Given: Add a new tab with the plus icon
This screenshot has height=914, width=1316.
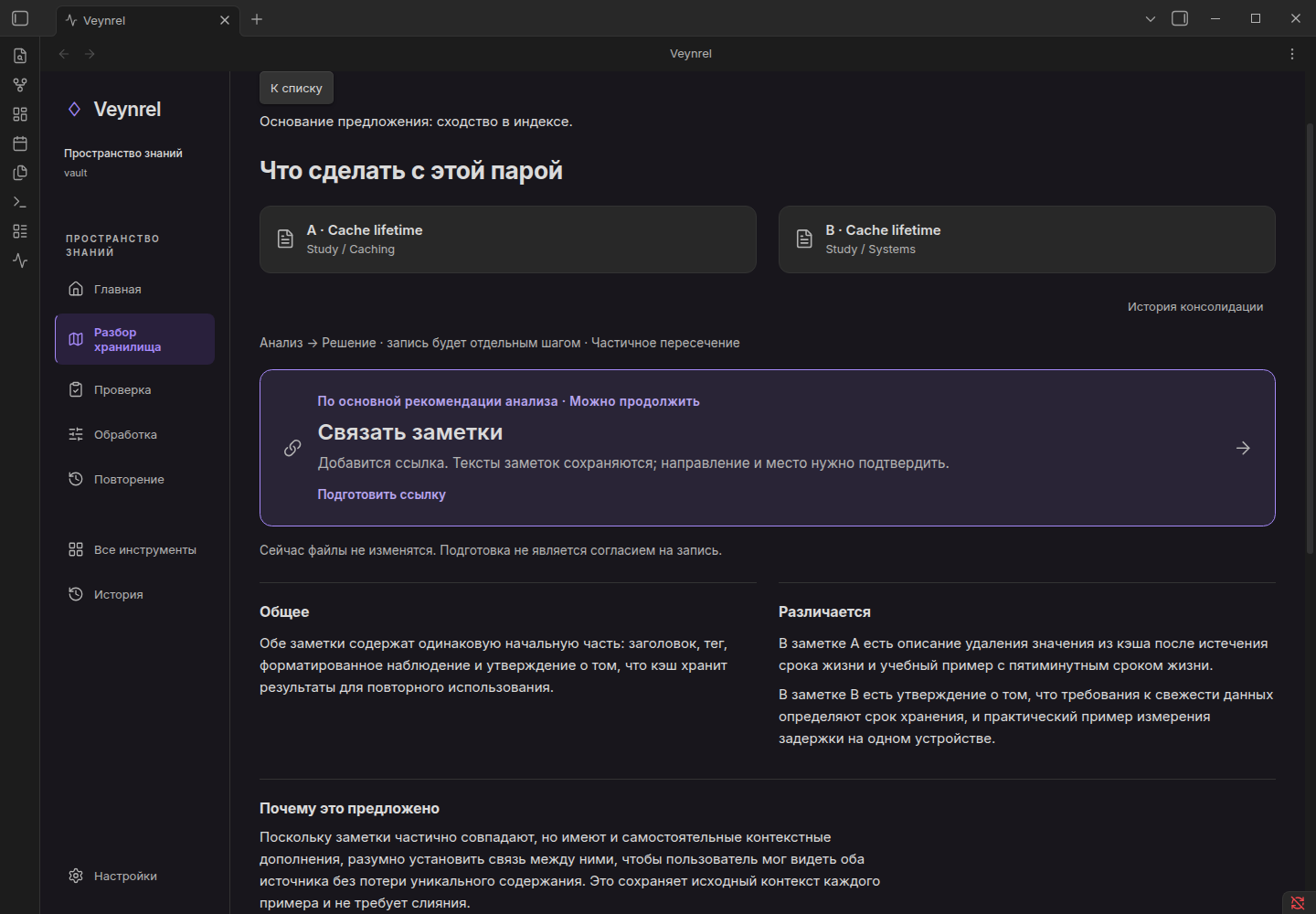Looking at the screenshot, I should click(257, 19).
